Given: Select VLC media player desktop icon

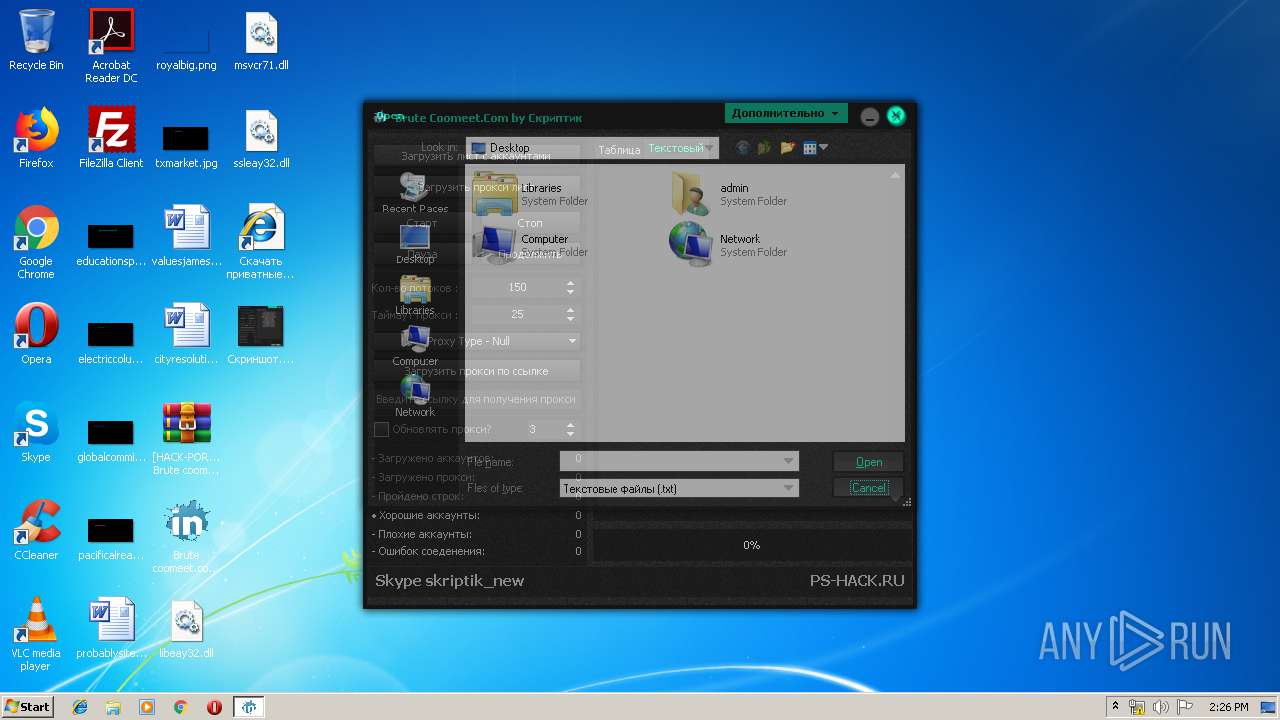Looking at the screenshot, I should click(36, 635).
